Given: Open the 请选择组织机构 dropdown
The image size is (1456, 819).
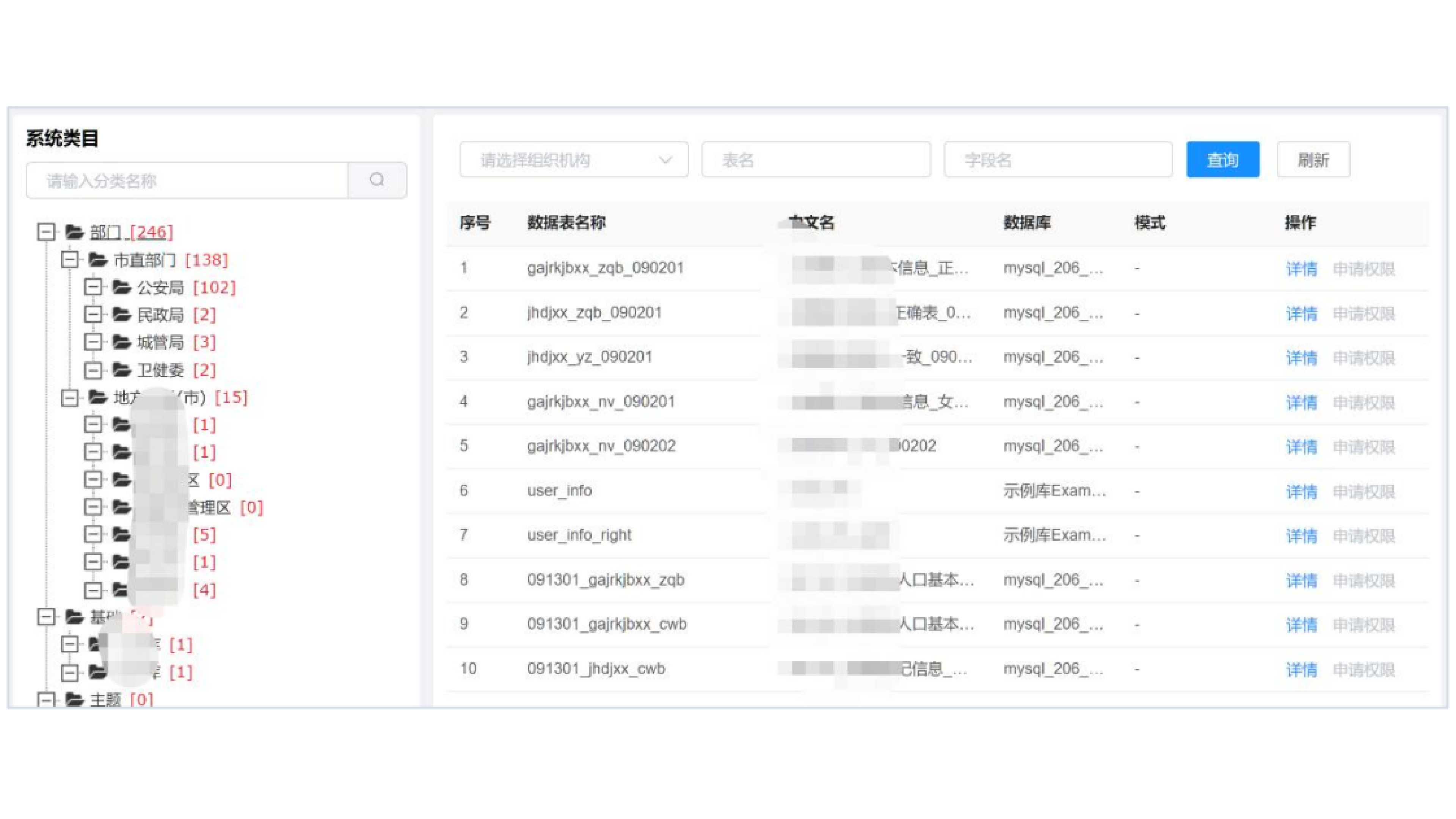Looking at the screenshot, I should (573, 160).
